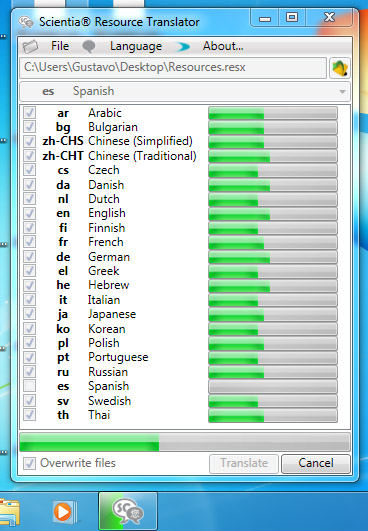Screen dimensions: 368x531
Task: Toggle the Chinese (Simplified) checkbox
Action: coord(29,141)
